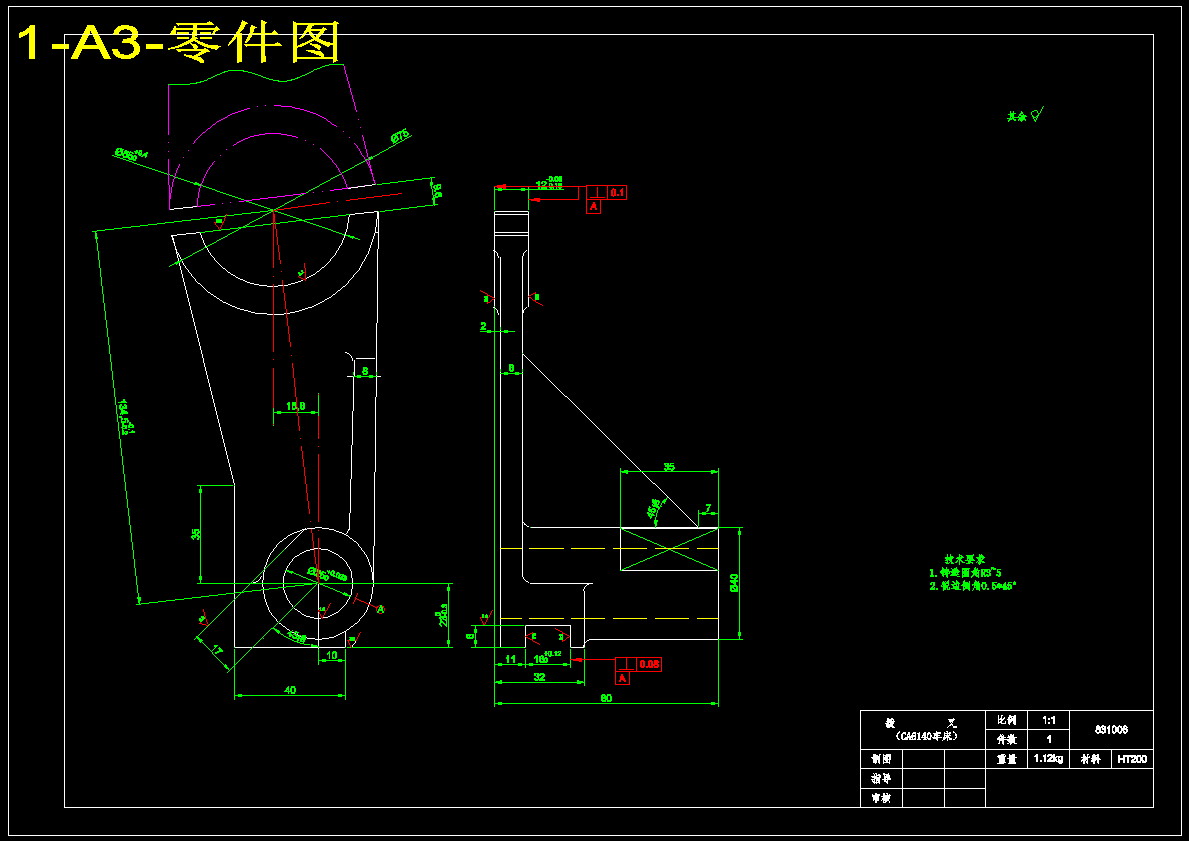Viewport: 1189px width, 841px height.
Task: Select the perpendicularity tolerance frame "0.1"
Action: coord(606,193)
